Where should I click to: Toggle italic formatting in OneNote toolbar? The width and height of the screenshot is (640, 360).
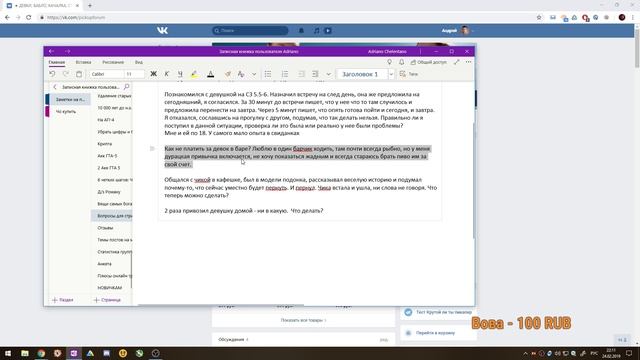coord(167,74)
